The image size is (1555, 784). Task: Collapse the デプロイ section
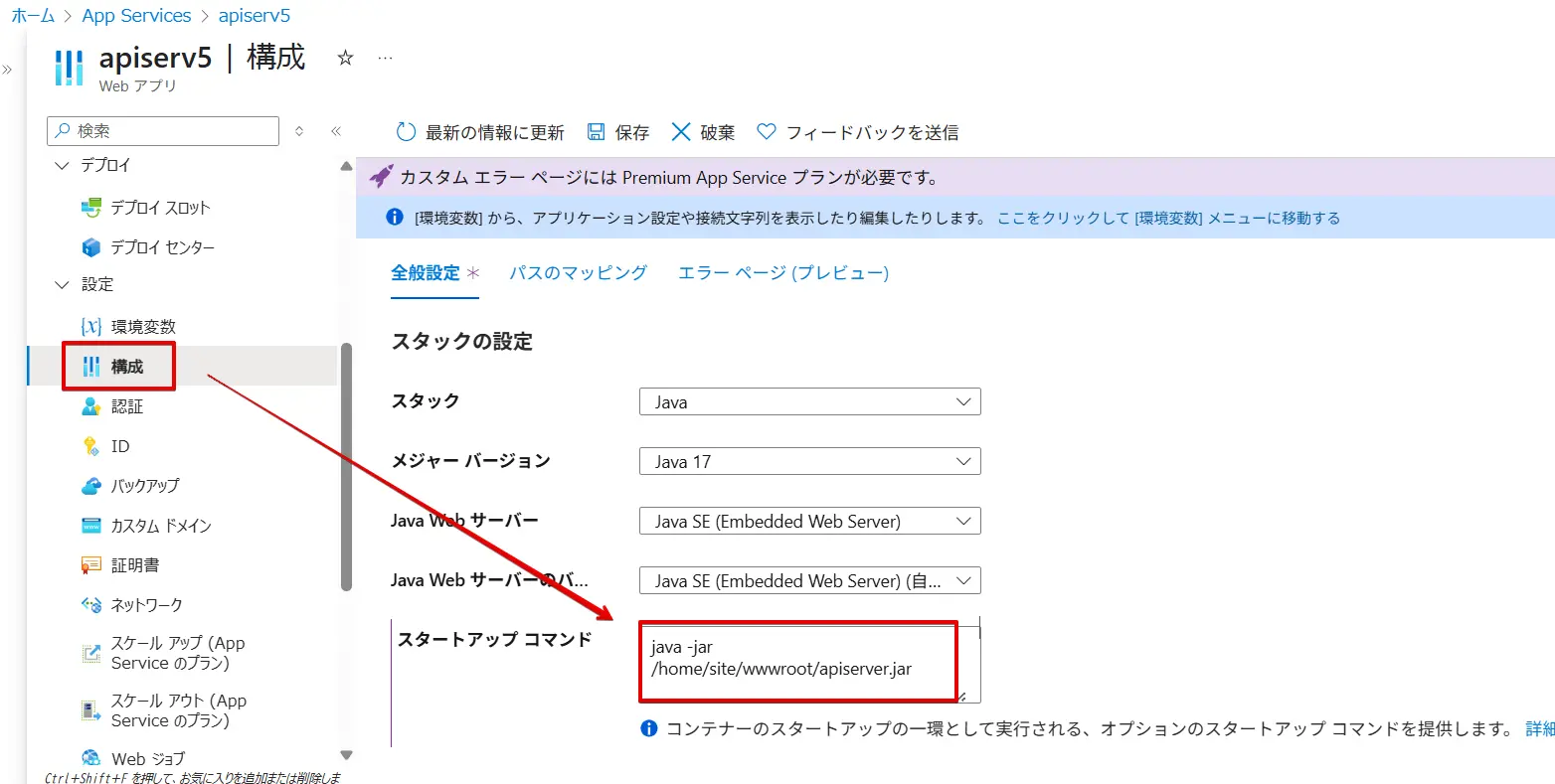(62, 165)
